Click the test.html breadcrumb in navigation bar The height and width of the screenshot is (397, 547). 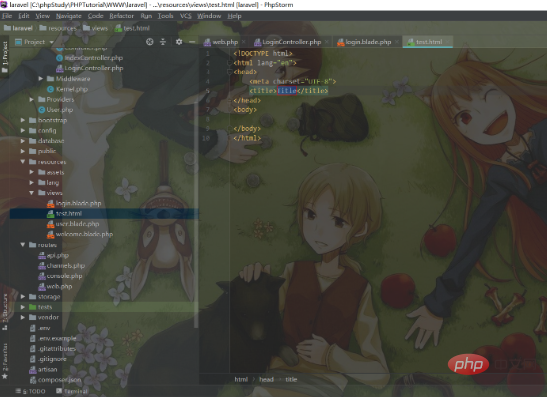tap(132, 28)
